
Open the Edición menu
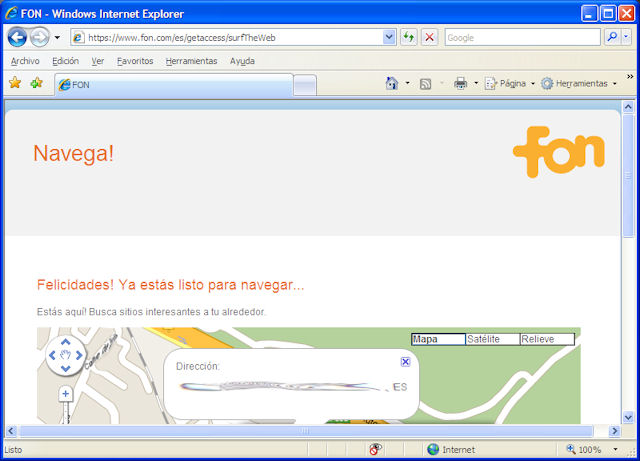click(65, 61)
